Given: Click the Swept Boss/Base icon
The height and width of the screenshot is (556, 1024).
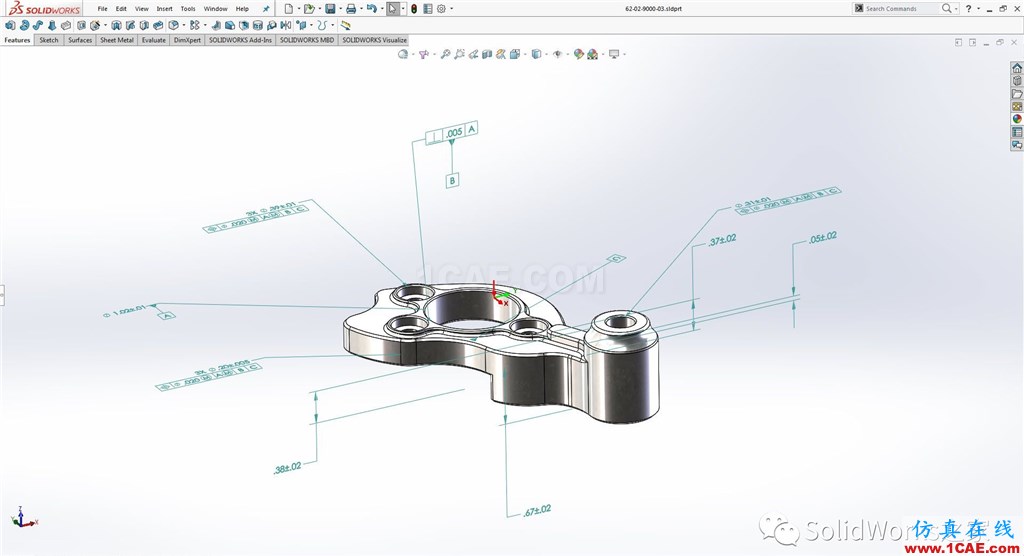Looking at the screenshot, I should point(38,25).
